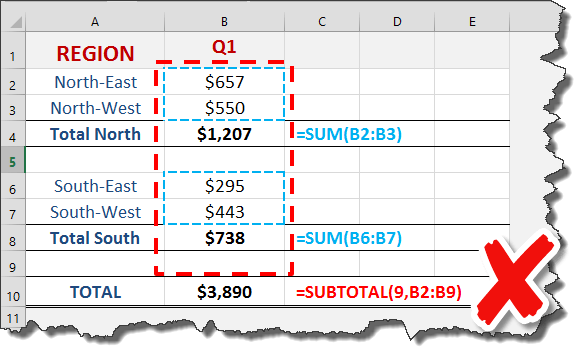Select column B header
Screen dimensions: 588x364
coord(224,21)
